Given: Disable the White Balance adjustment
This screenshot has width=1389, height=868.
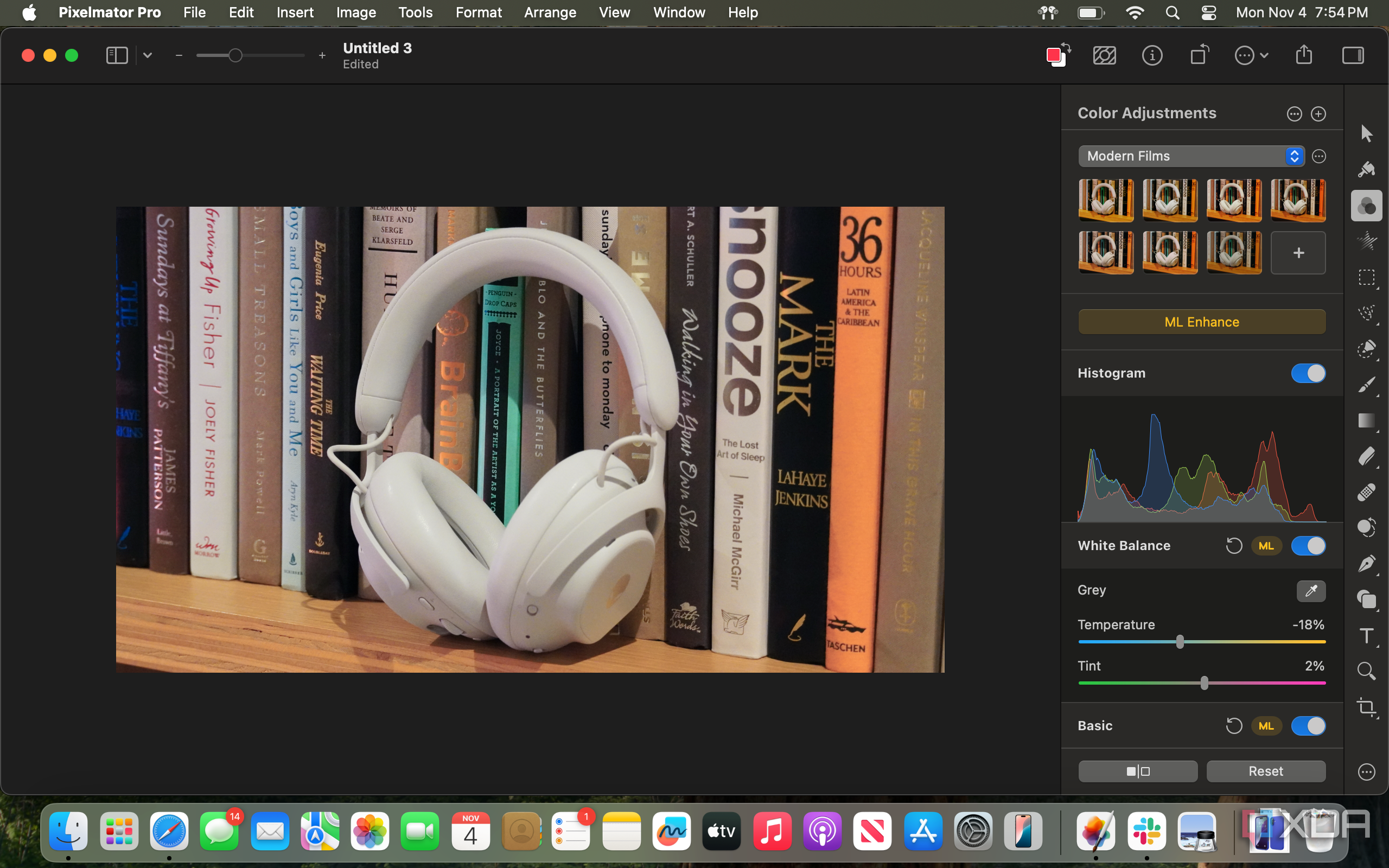Looking at the screenshot, I should click(x=1310, y=545).
